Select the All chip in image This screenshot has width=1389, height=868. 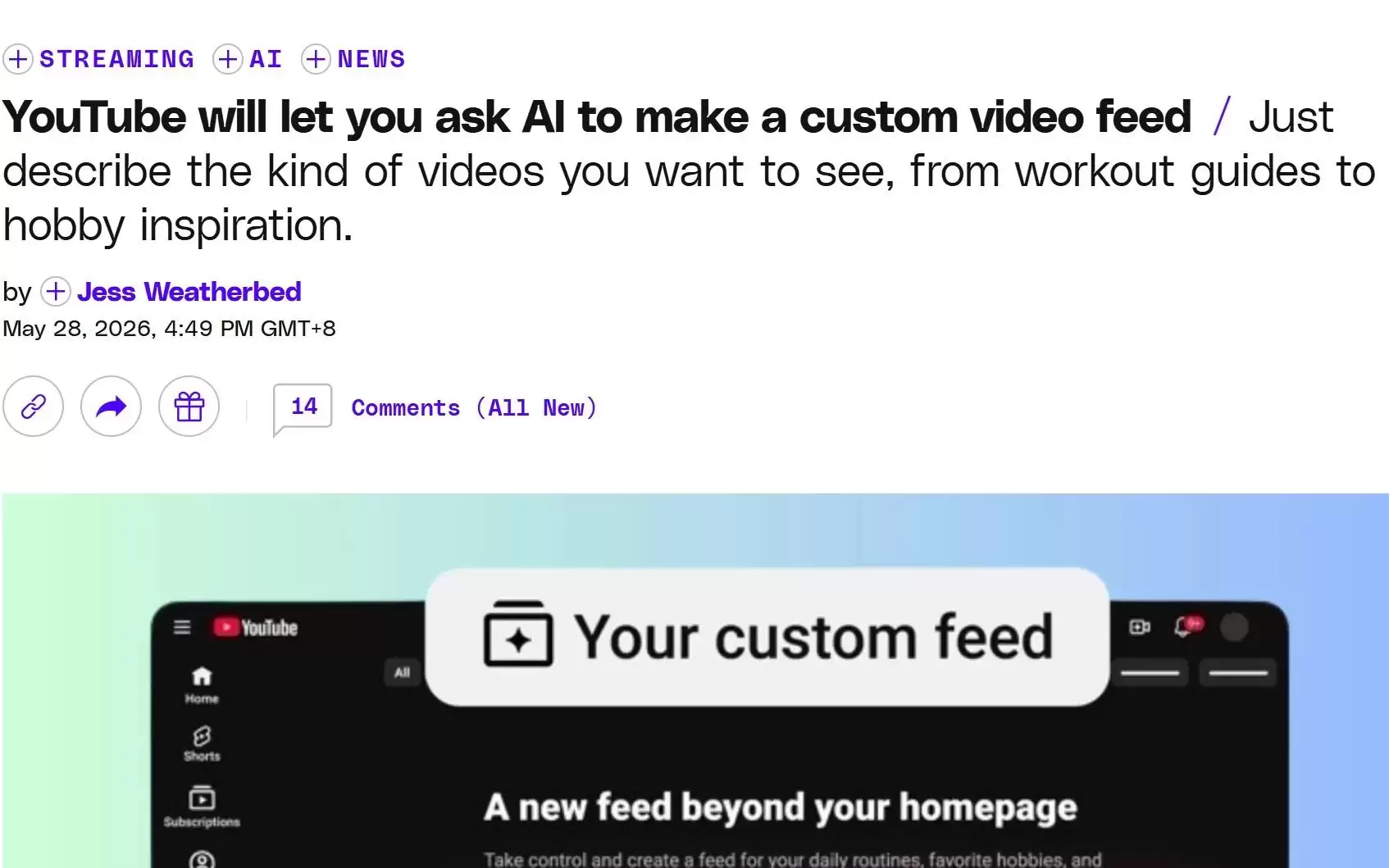[x=402, y=673]
